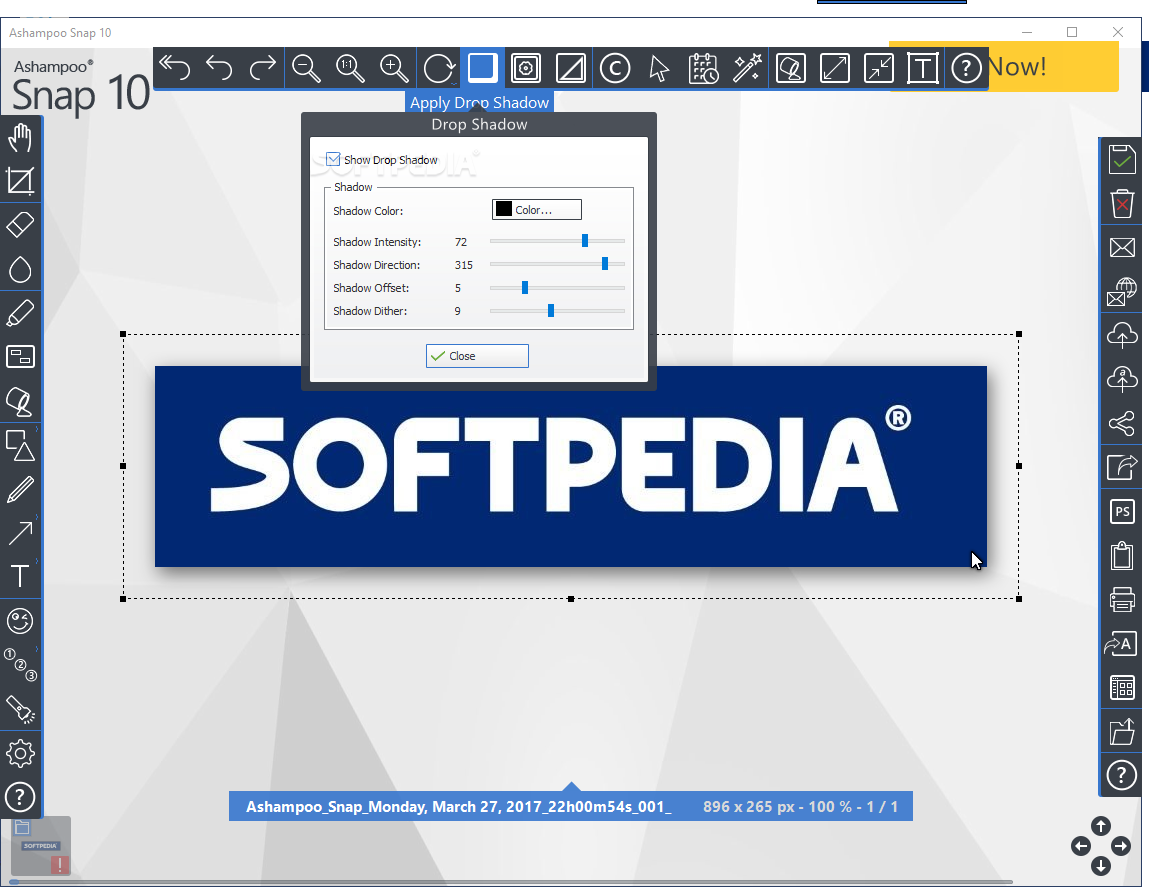Image resolution: width=1149 pixels, height=887 pixels.
Task: Click the capture filename info bar
Action: 570,806
